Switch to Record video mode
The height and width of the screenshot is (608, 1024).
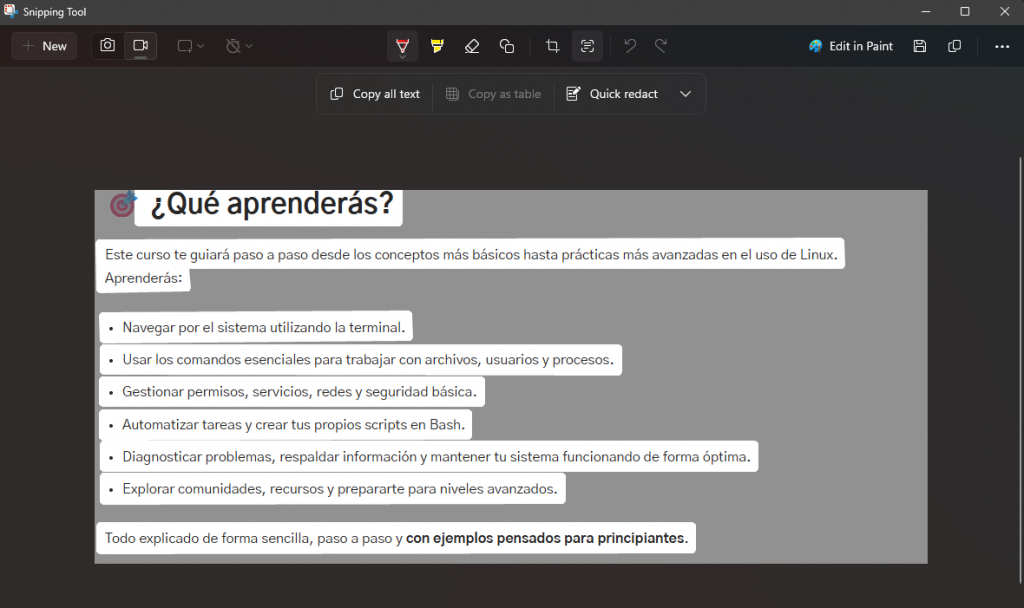click(141, 46)
